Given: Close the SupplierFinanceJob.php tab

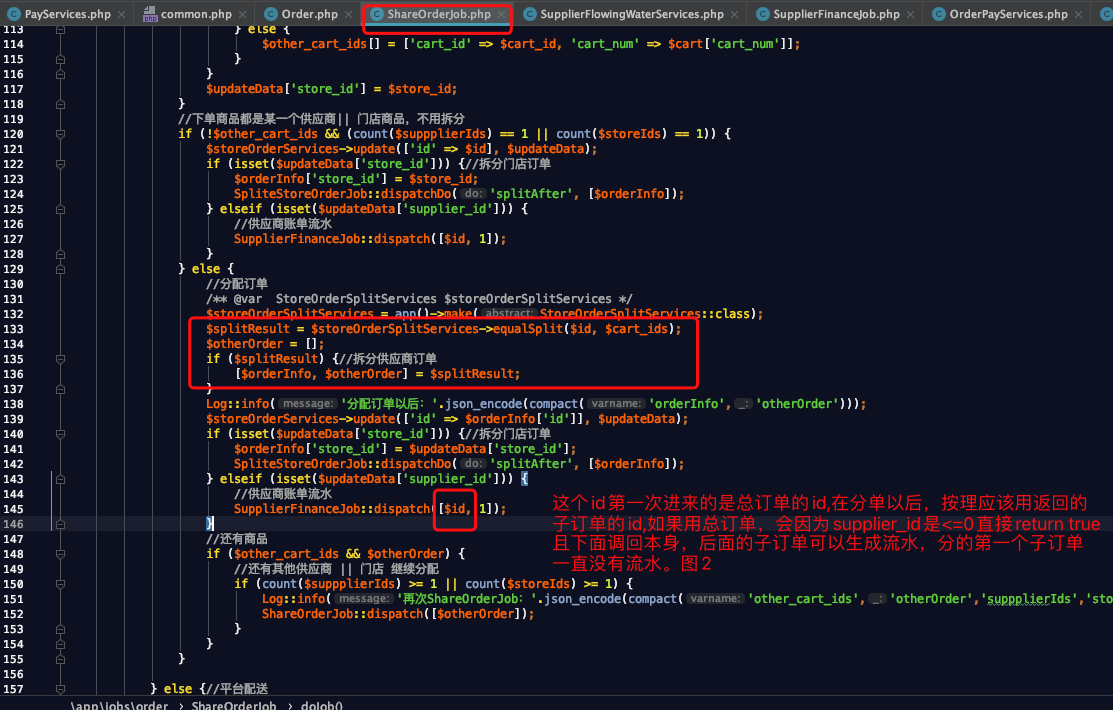Looking at the screenshot, I should (911, 14).
